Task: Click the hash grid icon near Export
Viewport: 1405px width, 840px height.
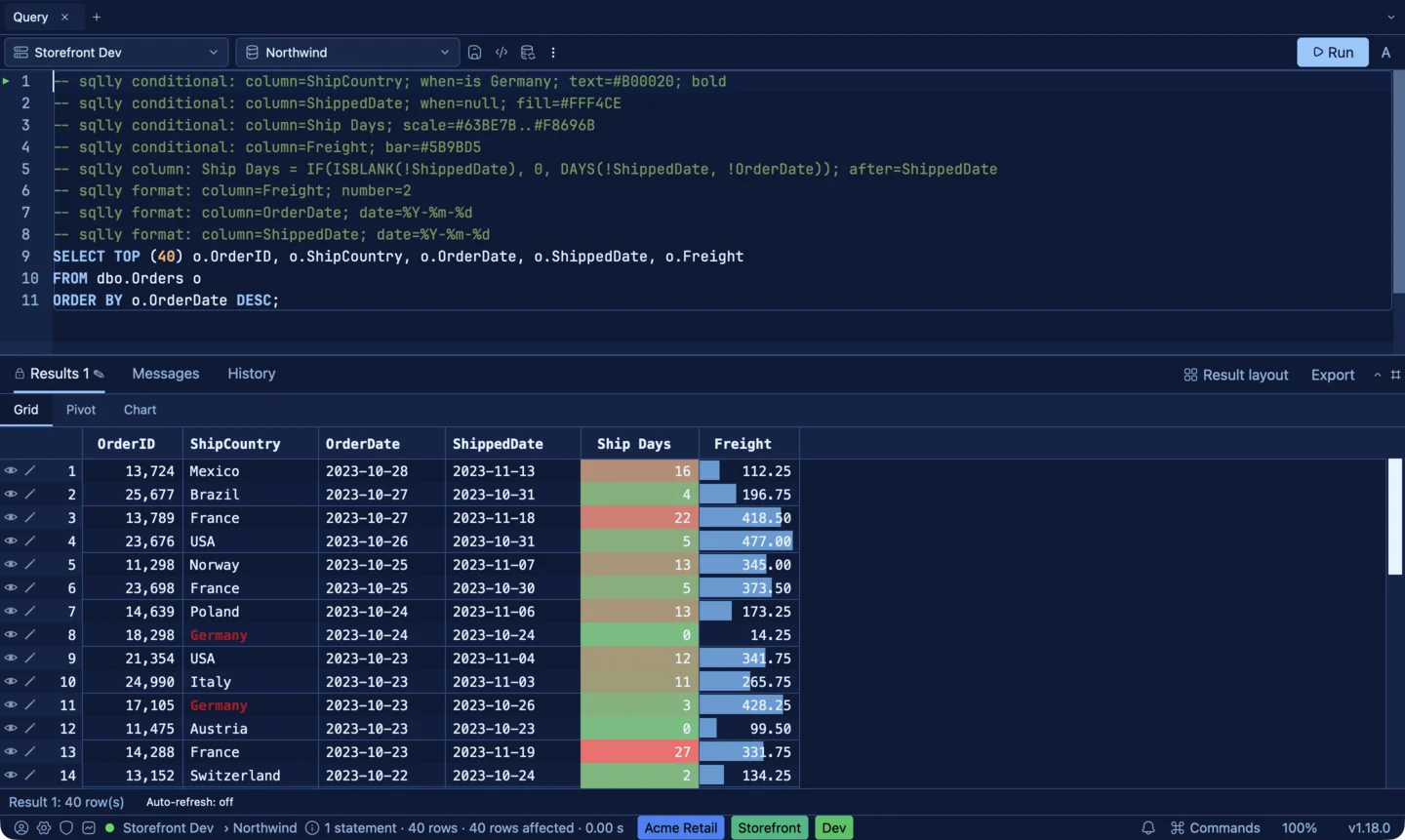Action: pyautogui.click(x=1395, y=375)
